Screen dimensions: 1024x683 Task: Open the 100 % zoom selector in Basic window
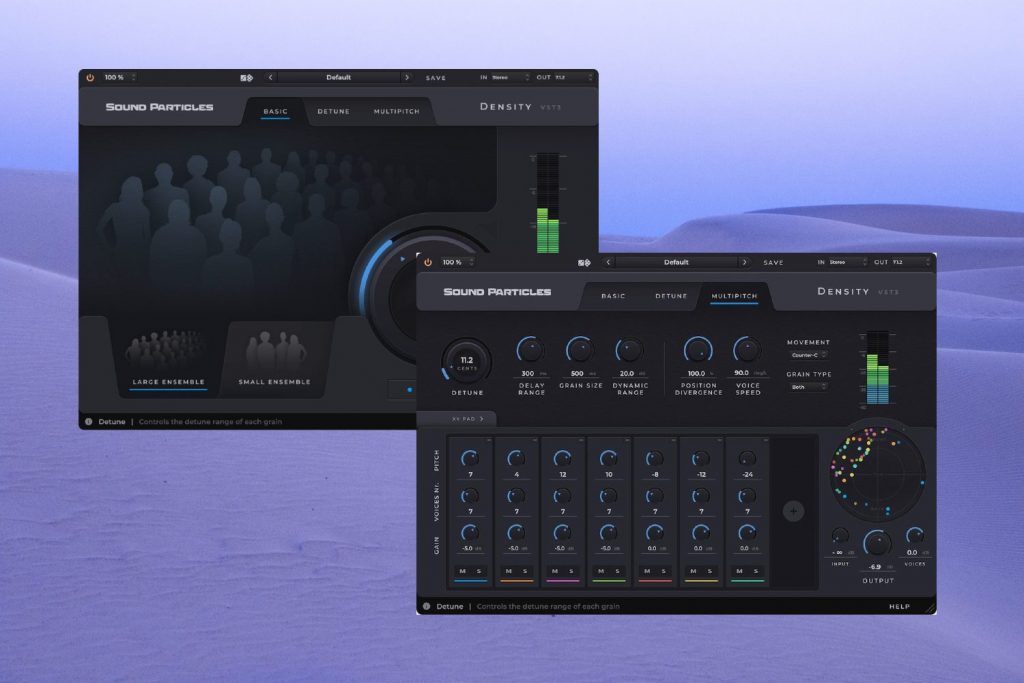coord(120,78)
